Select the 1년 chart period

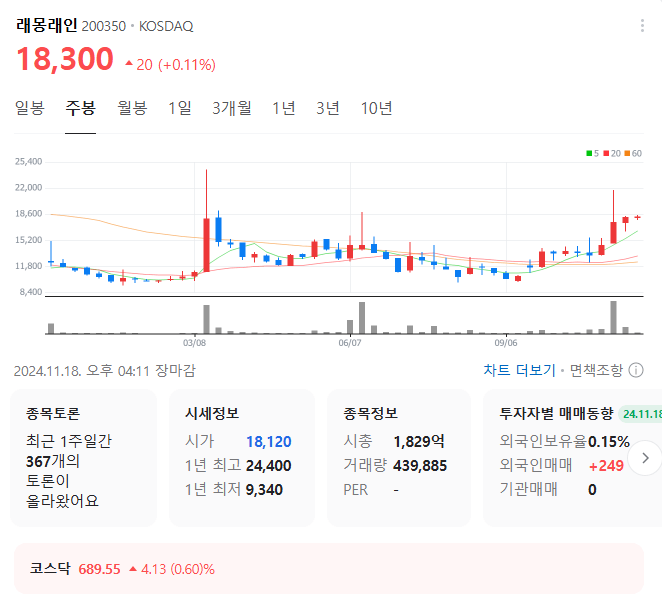(x=284, y=108)
